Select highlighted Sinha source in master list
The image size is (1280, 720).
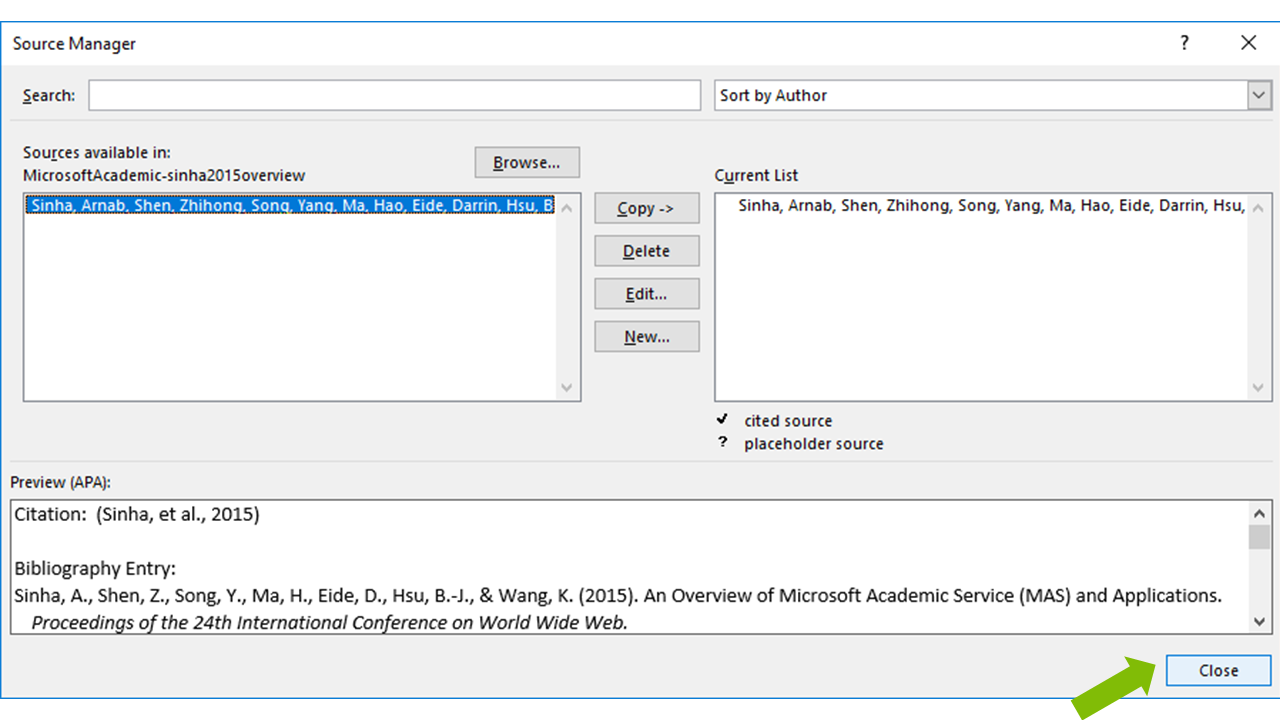point(290,206)
